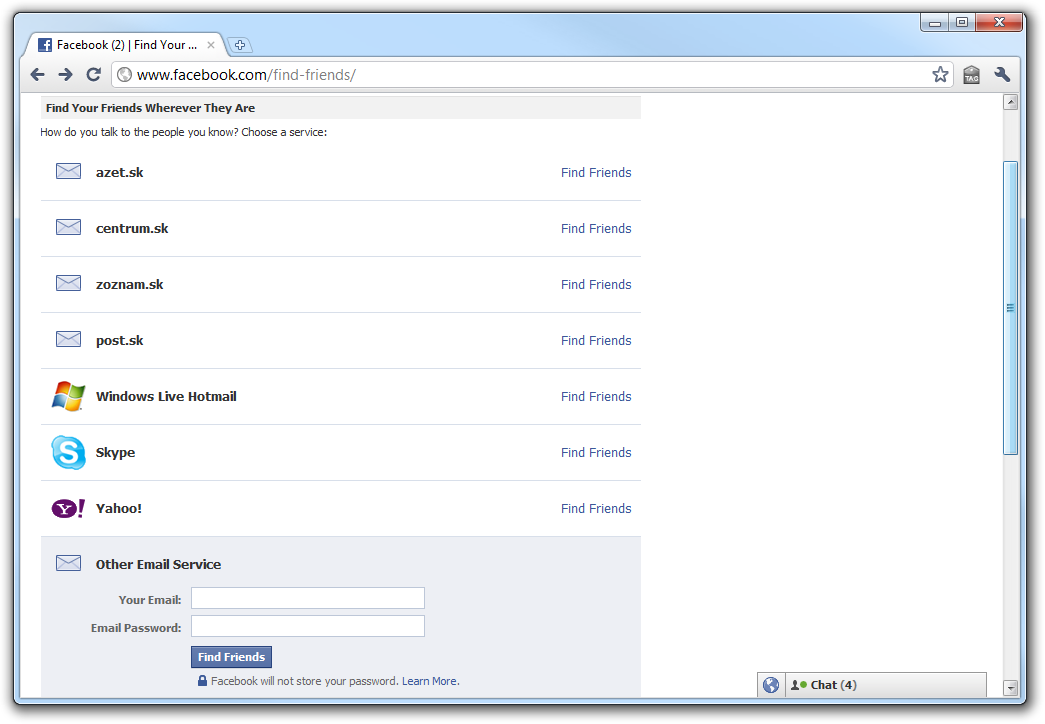
Task: Click the azet.sk envelope icon
Action: point(68,171)
